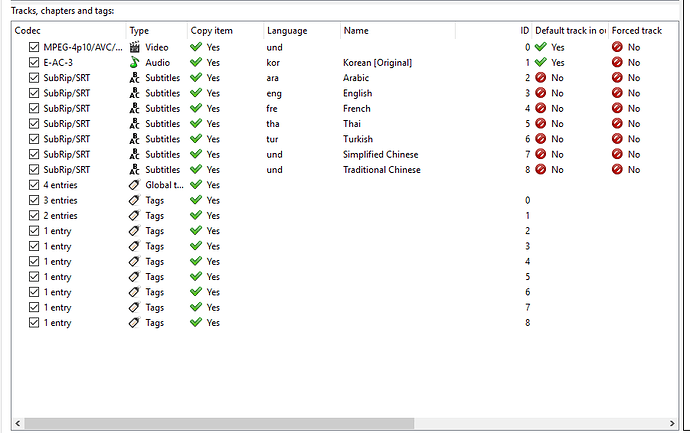The height and width of the screenshot is (433, 690).
Task: Uncheck the 3 entries tags checkbox
Action: [x=34, y=200]
